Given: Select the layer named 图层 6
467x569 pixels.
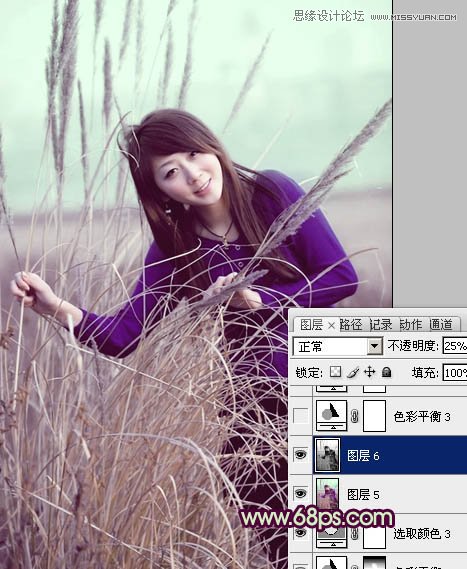Looking at the screenshot, I should 363,455.
